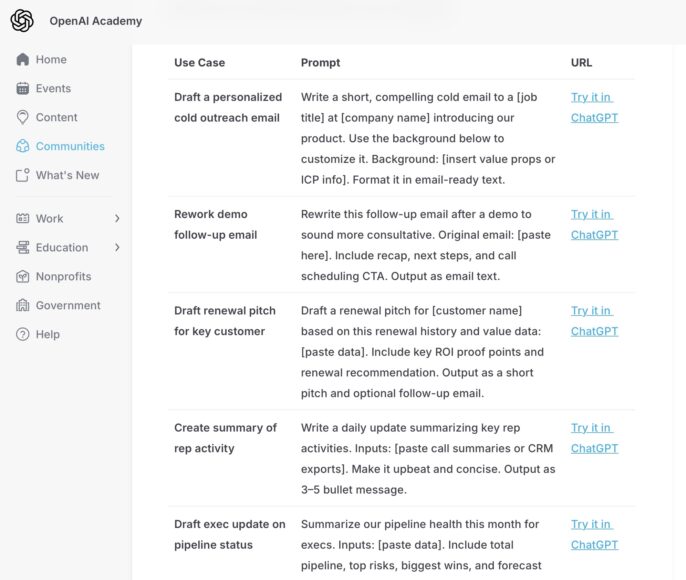686x580 pixels.
Task: Click the Work briefcase icon
Action: [23, 219]
